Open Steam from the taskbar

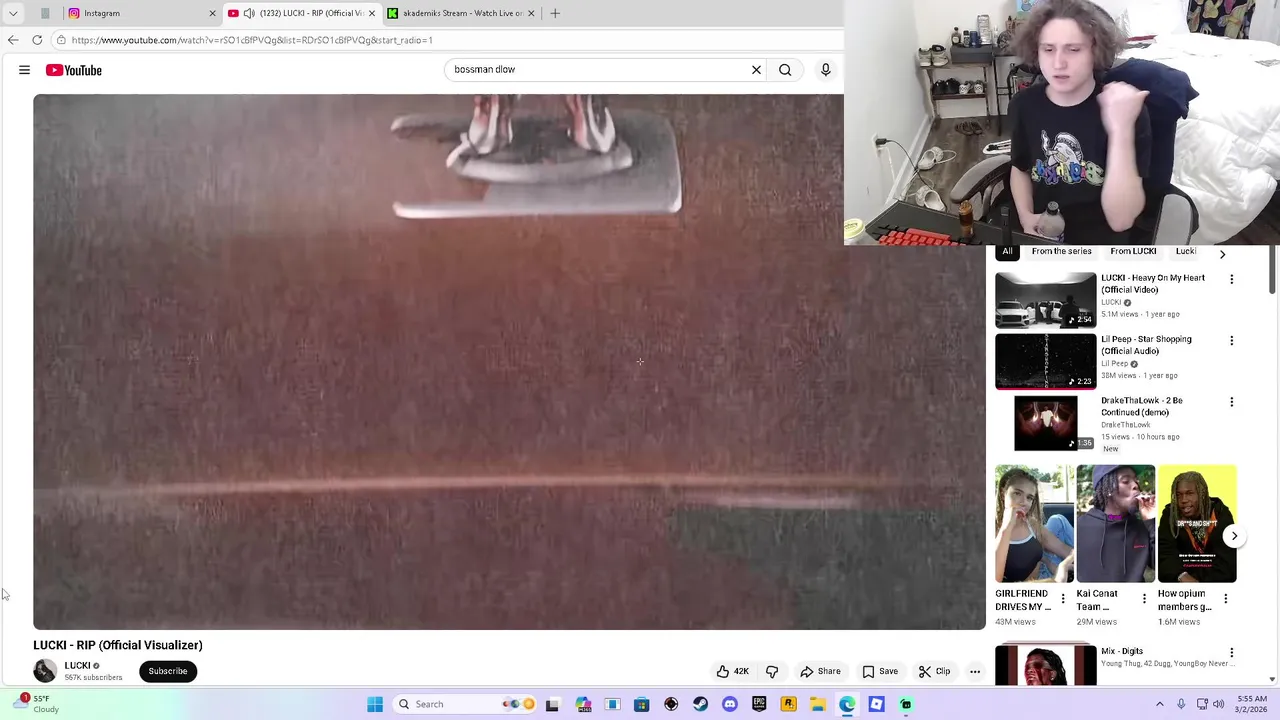coord(700,704)
